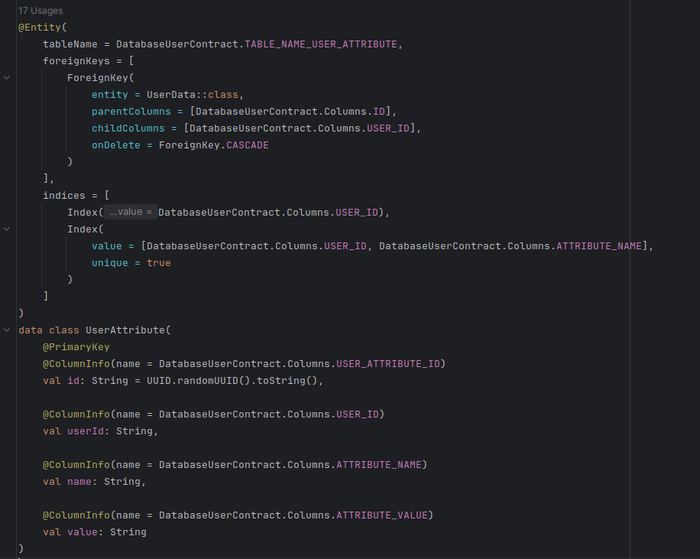Click the UserData class reference
The height and width of the screenshot is (559, 700).
click(169, 94)
